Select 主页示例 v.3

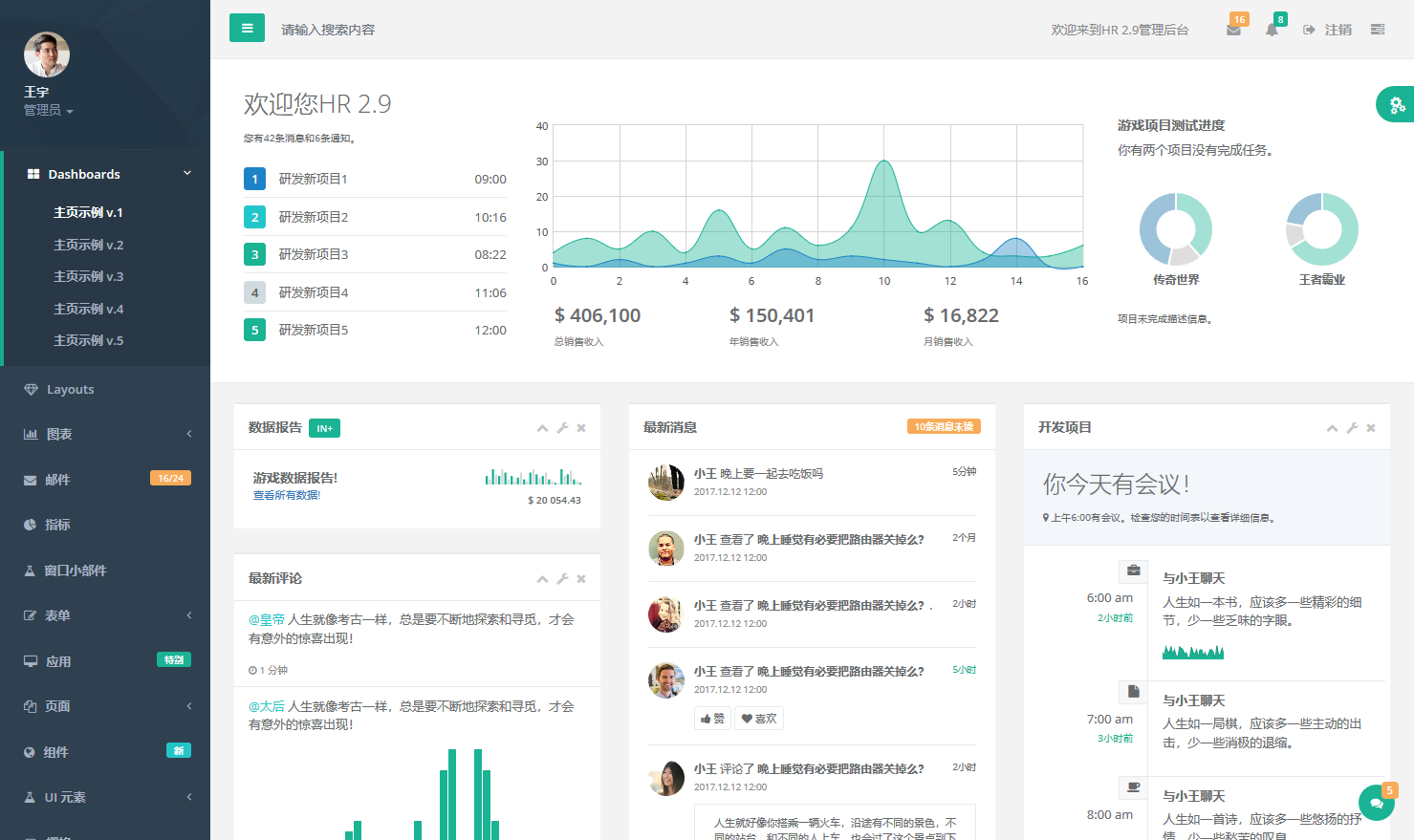pos(88,276)
